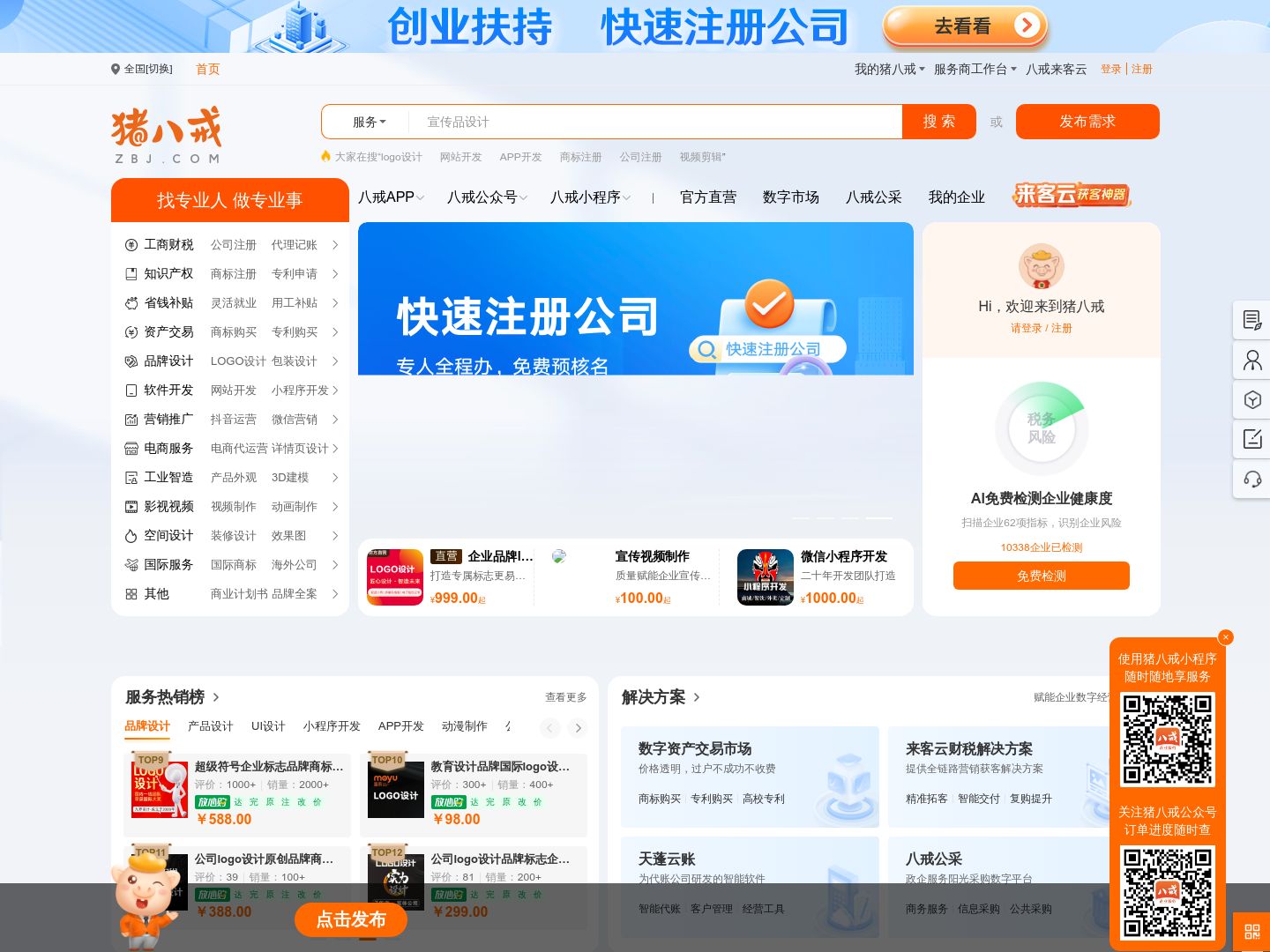Focus the 宣传品设计 search input field

coord(655,122)
